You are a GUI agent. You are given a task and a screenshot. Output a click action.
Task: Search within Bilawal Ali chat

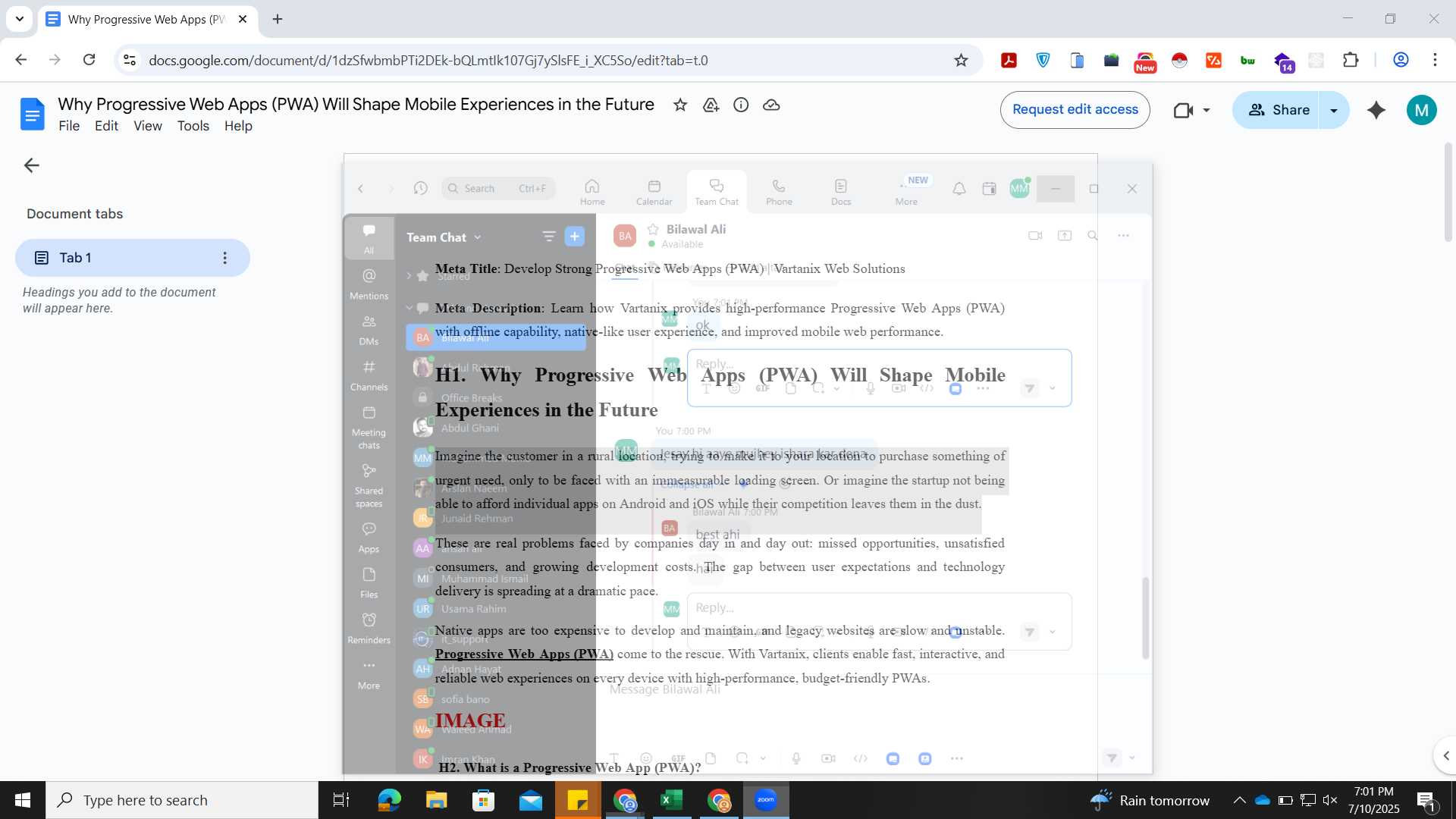click(x=1093, y=236)
